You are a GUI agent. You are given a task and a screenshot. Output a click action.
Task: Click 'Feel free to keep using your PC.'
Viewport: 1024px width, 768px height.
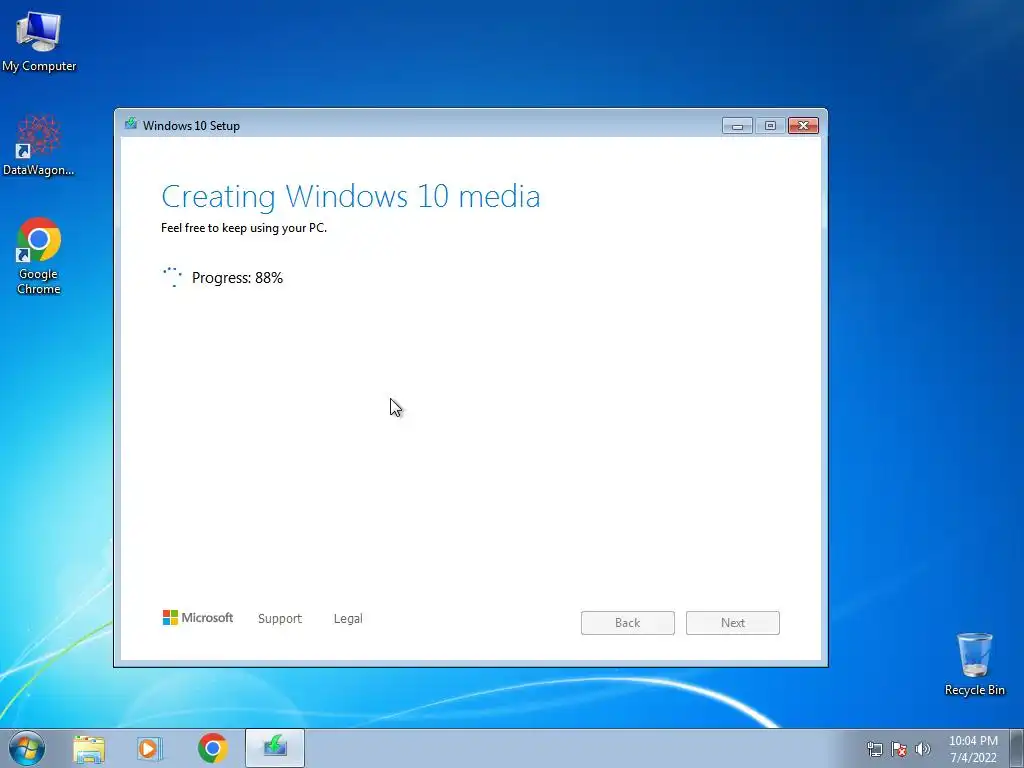pyautogui.click(x=244, y=228)
